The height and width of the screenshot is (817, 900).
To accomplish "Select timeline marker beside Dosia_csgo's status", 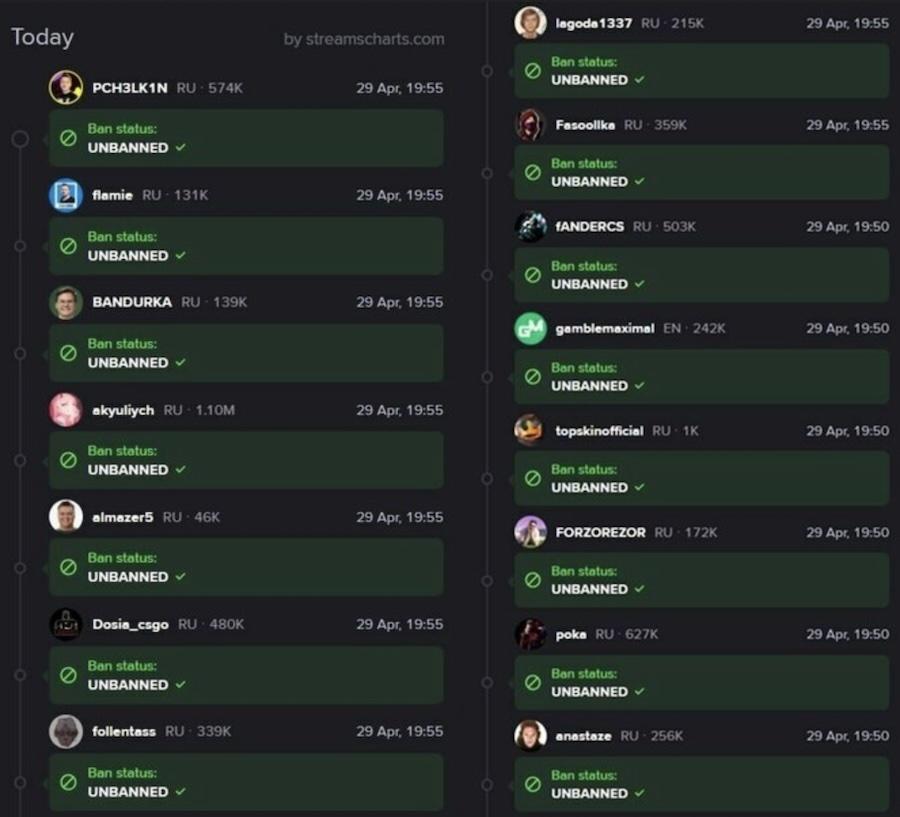I will coord(20,675).
